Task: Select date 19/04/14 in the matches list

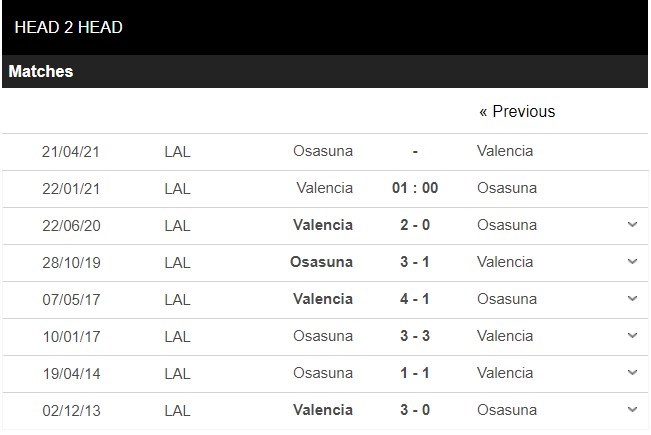Action: 71,374
